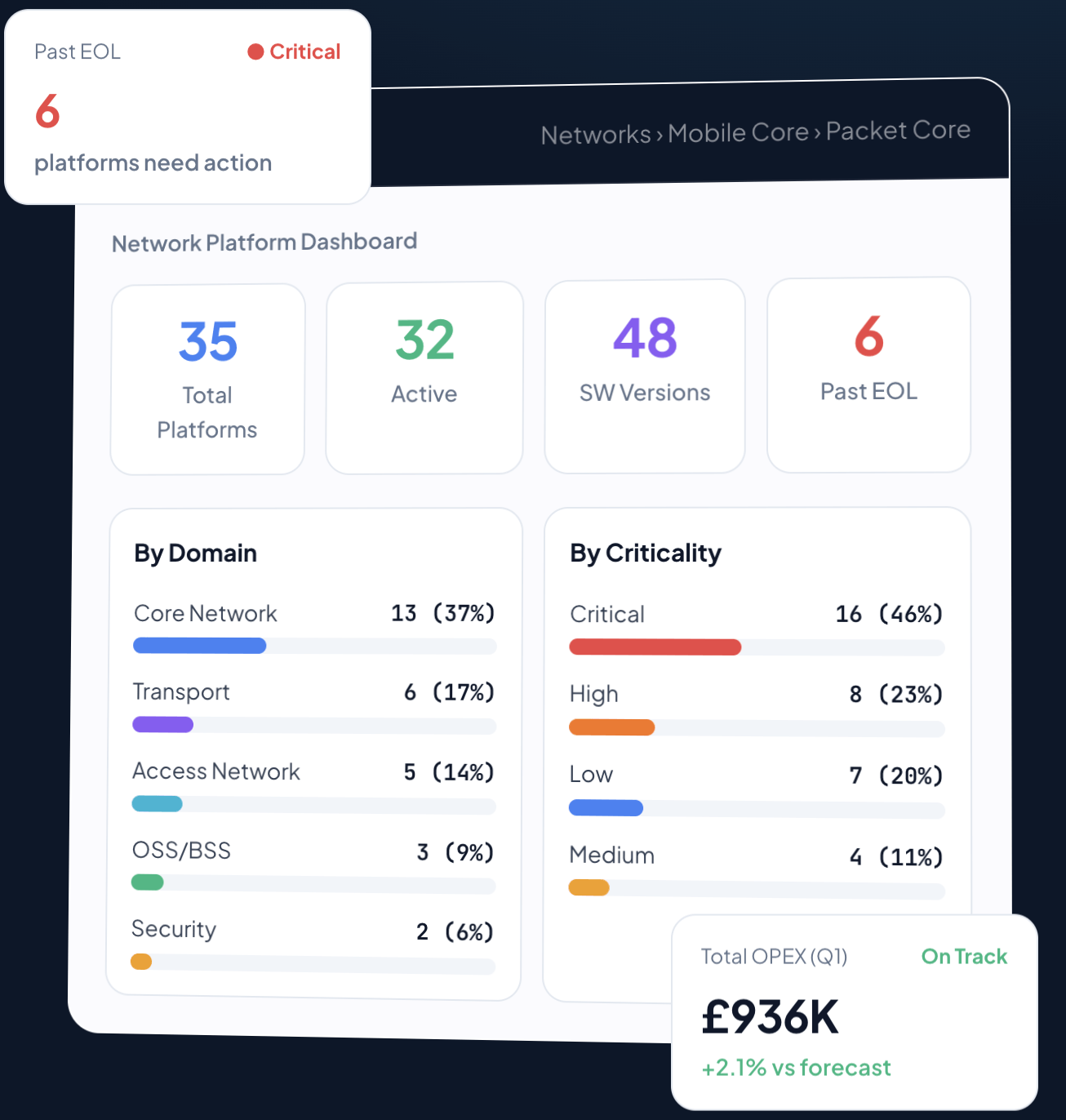Open the 32 Active card

424,378
